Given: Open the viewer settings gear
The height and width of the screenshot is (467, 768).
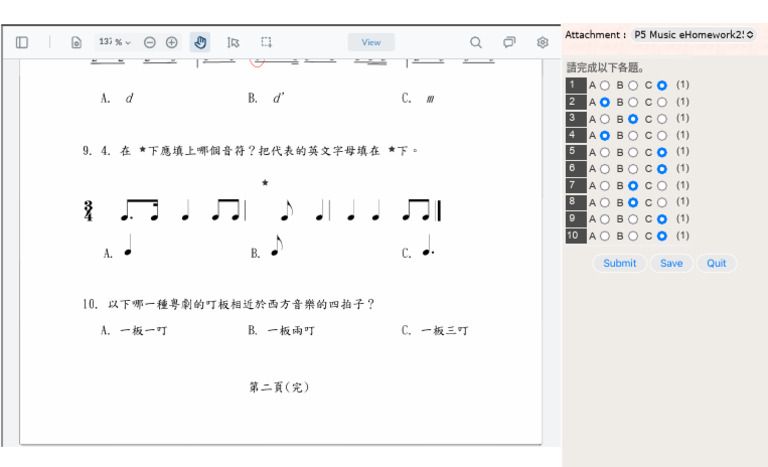Looking at the screenshot, I should point(542,43).
